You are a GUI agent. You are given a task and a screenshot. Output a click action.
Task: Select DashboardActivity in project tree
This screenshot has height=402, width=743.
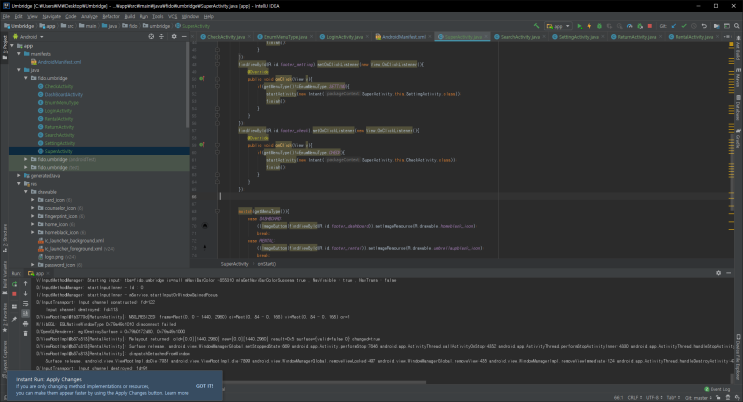click(x=63, y=94)
